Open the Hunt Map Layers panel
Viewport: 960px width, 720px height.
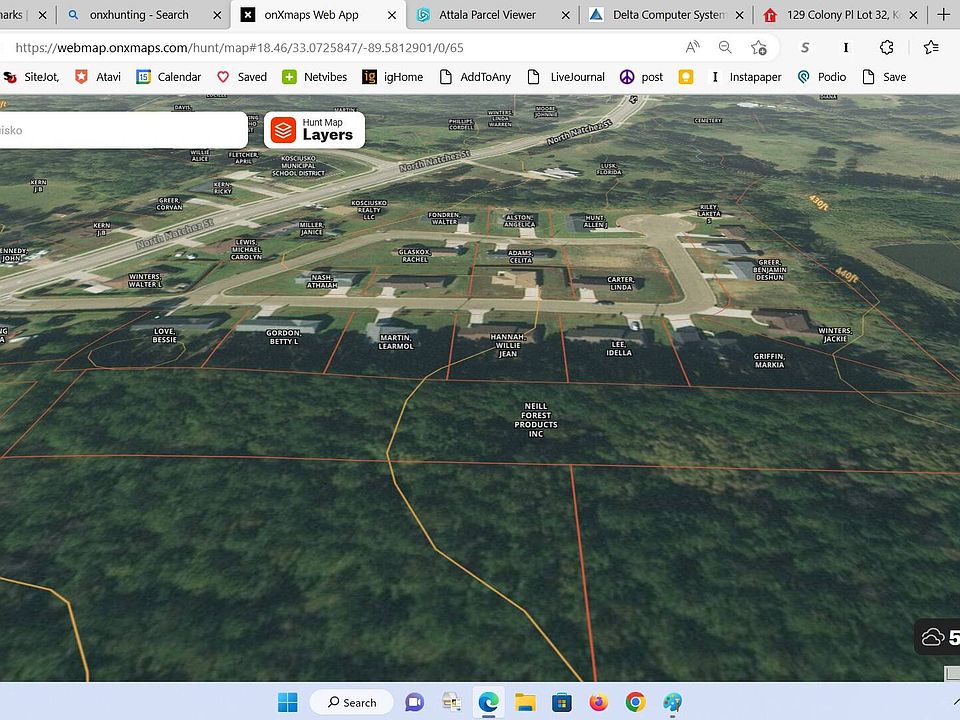(x=313, y=128)
